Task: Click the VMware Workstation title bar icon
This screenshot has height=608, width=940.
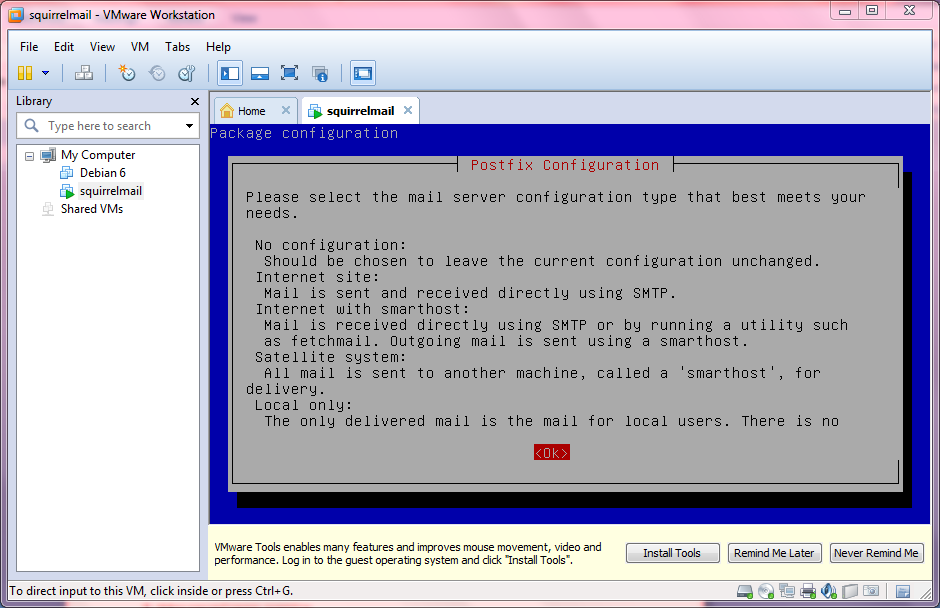Action: point(16,14)
